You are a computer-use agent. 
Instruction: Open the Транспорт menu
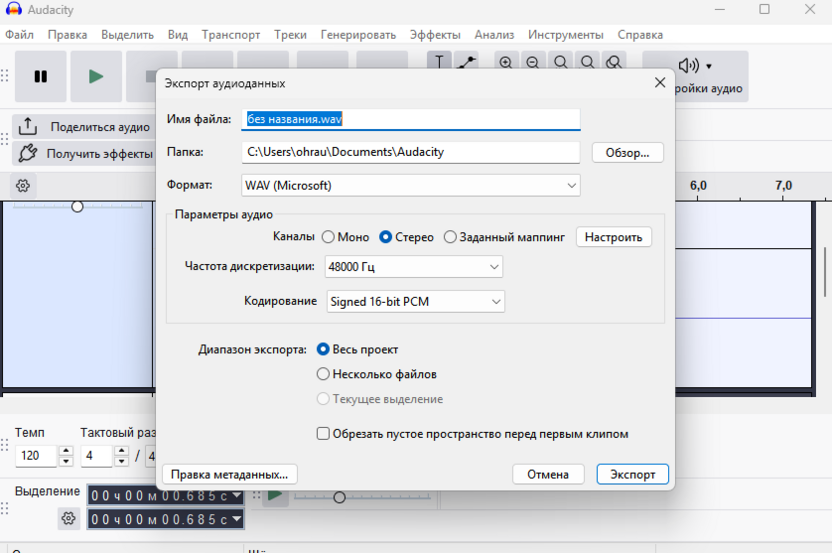(231, 34)
